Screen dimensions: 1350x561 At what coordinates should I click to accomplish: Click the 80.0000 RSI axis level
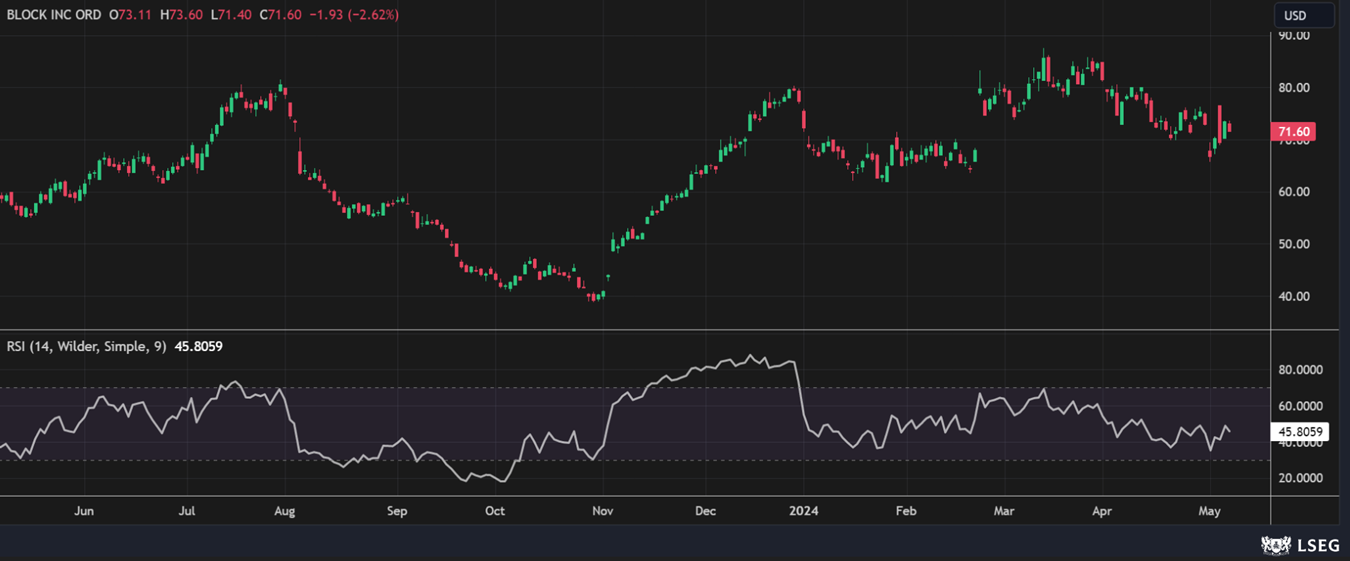tap(1301, 370)
